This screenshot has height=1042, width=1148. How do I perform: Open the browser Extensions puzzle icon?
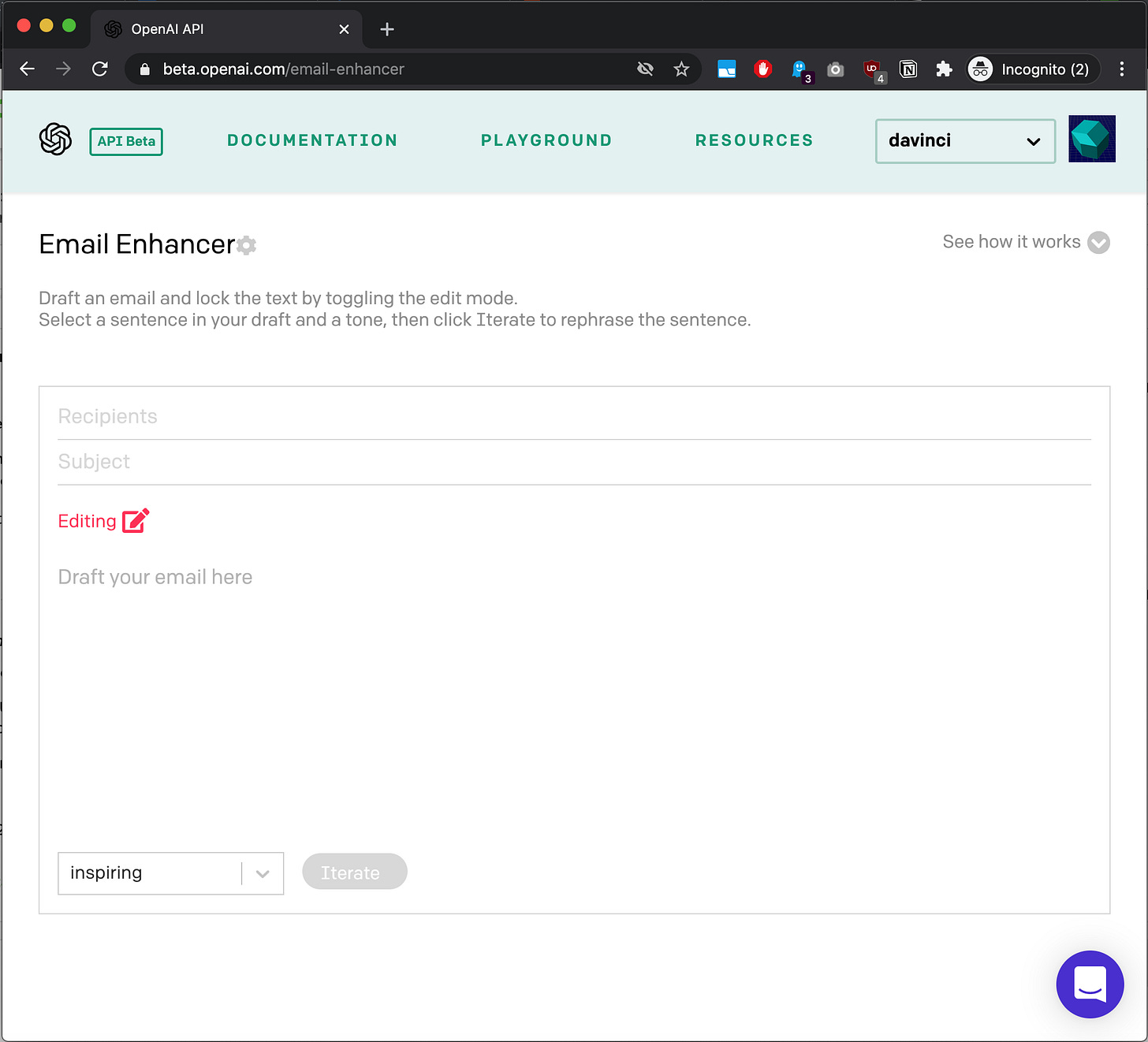click(944, 69)
